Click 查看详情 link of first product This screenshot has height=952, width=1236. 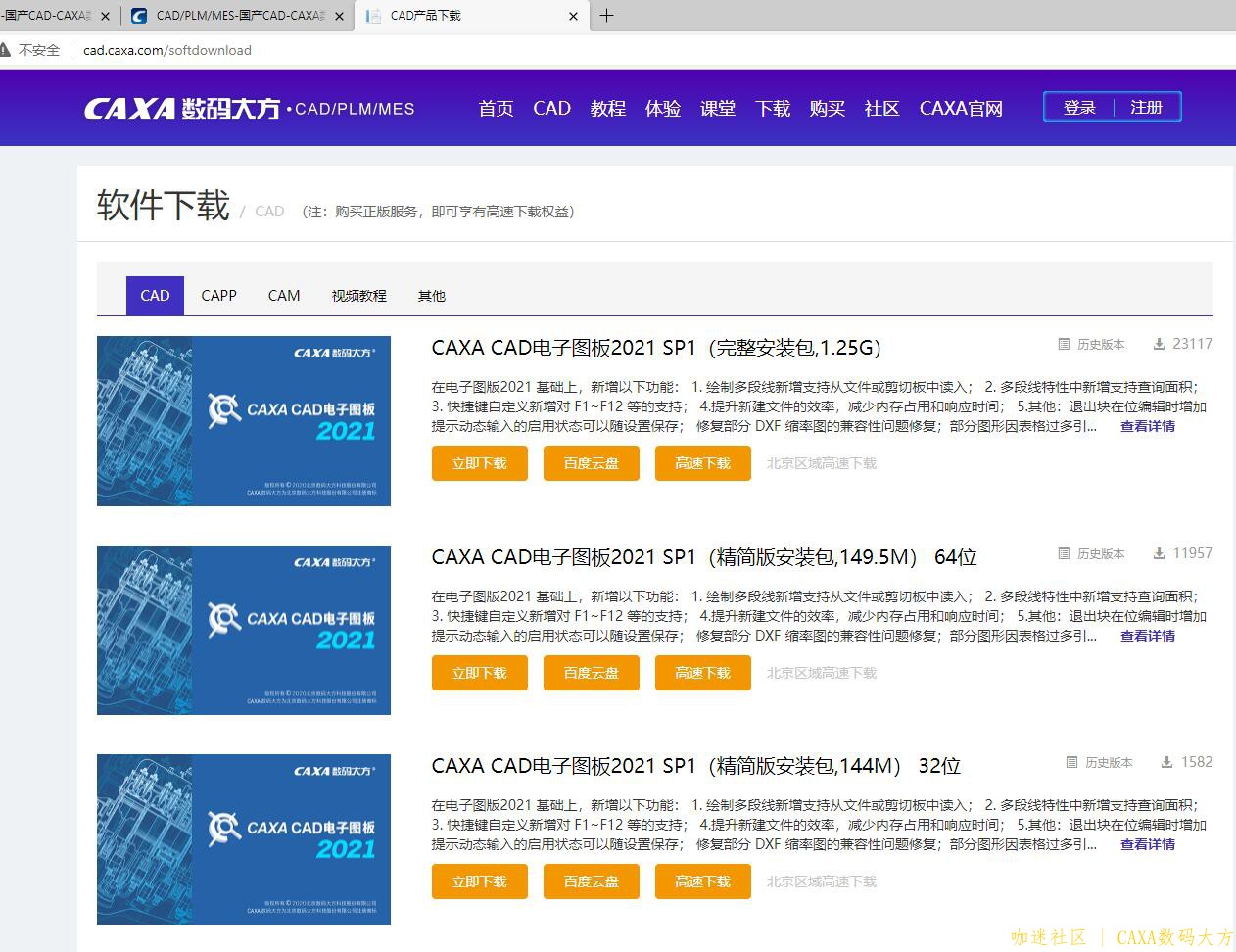click(1147, 427)
